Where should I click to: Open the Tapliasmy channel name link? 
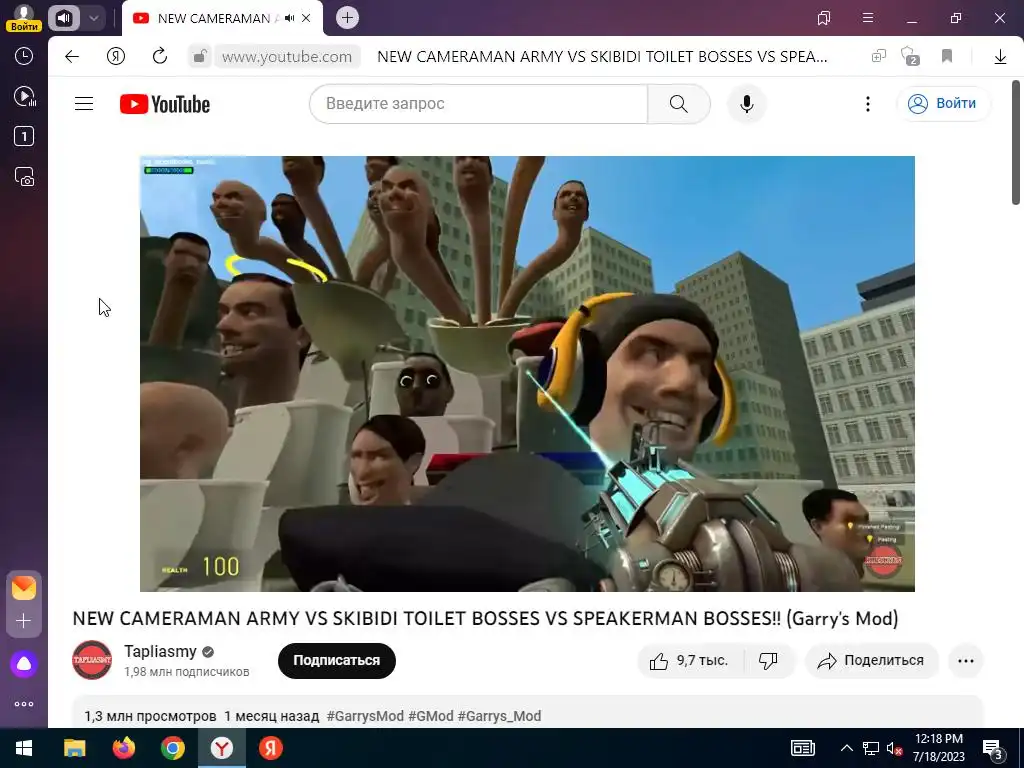161,651
